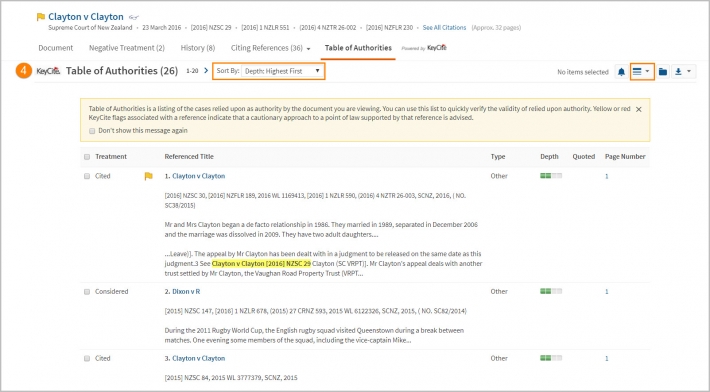Select checkbox for result 3 Clayton v Clayton
The width and height of the screenshot is (710, 392).
87,358
